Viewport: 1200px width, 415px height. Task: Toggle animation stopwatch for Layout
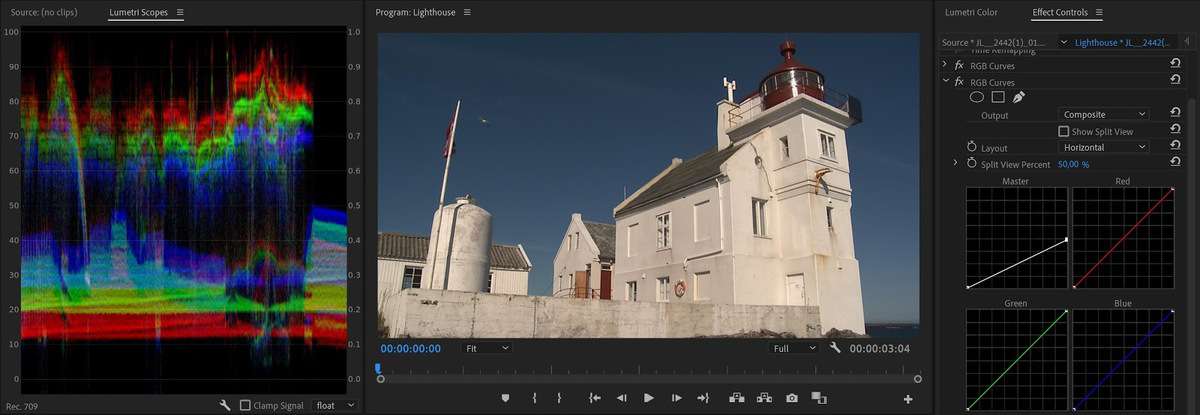(x=971, y=147)
